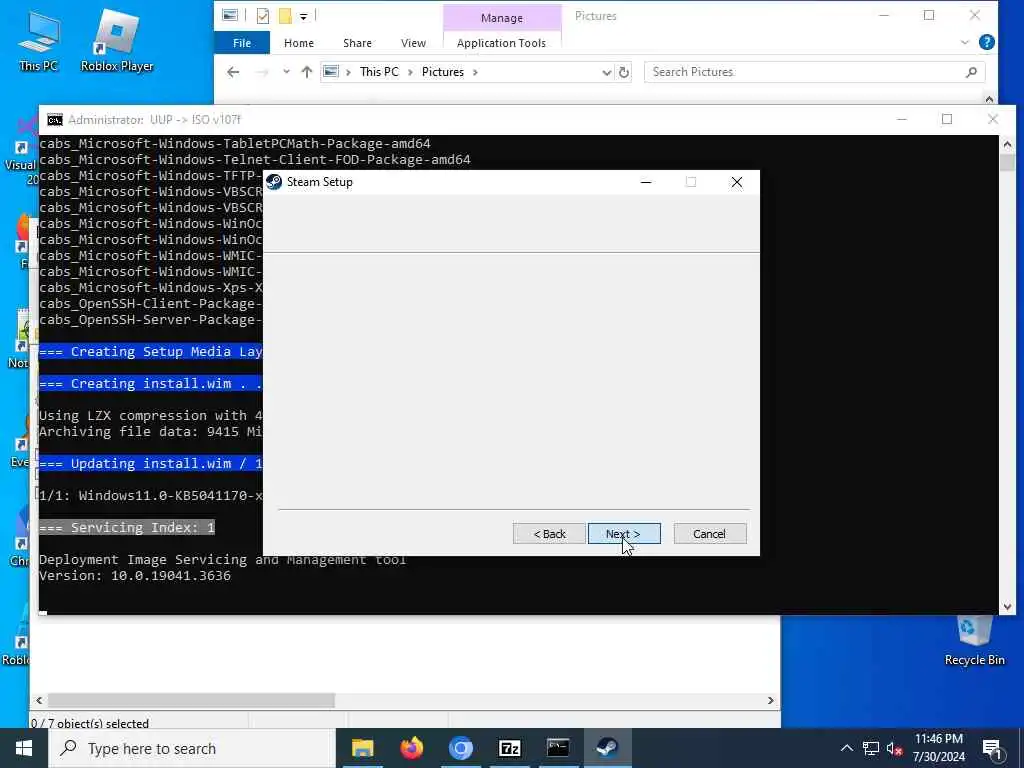Click the console scrollbar up arrow
The image size is (1024, 768).
click(1007, 144)
